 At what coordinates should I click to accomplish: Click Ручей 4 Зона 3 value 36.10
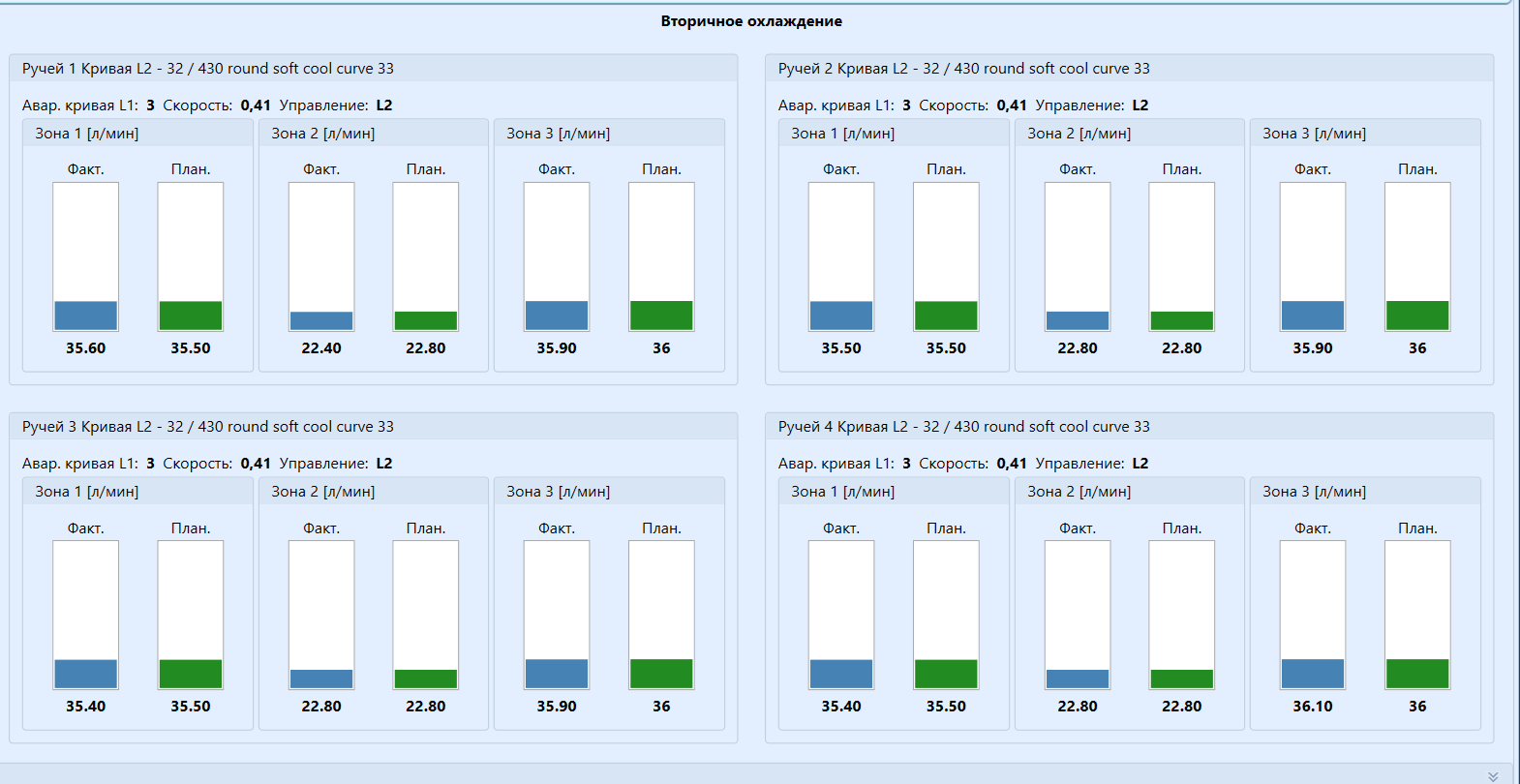1313,707
